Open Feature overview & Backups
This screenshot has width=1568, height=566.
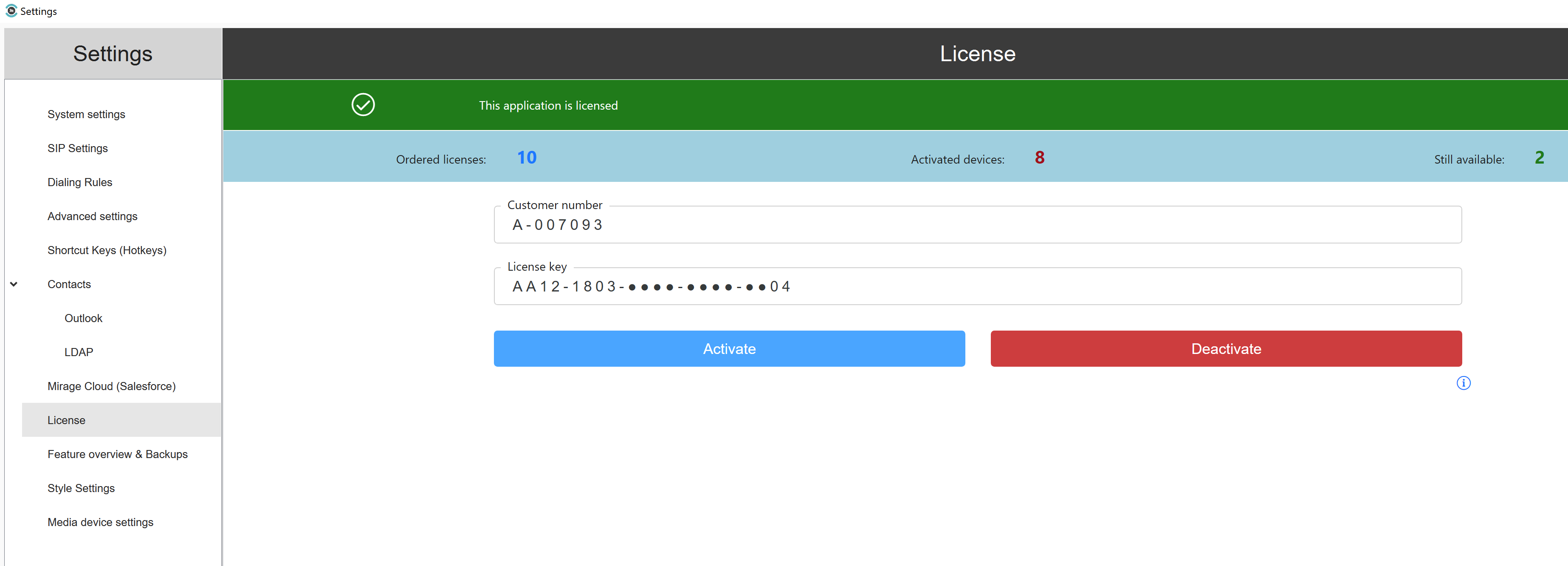(x=118, y=455)
